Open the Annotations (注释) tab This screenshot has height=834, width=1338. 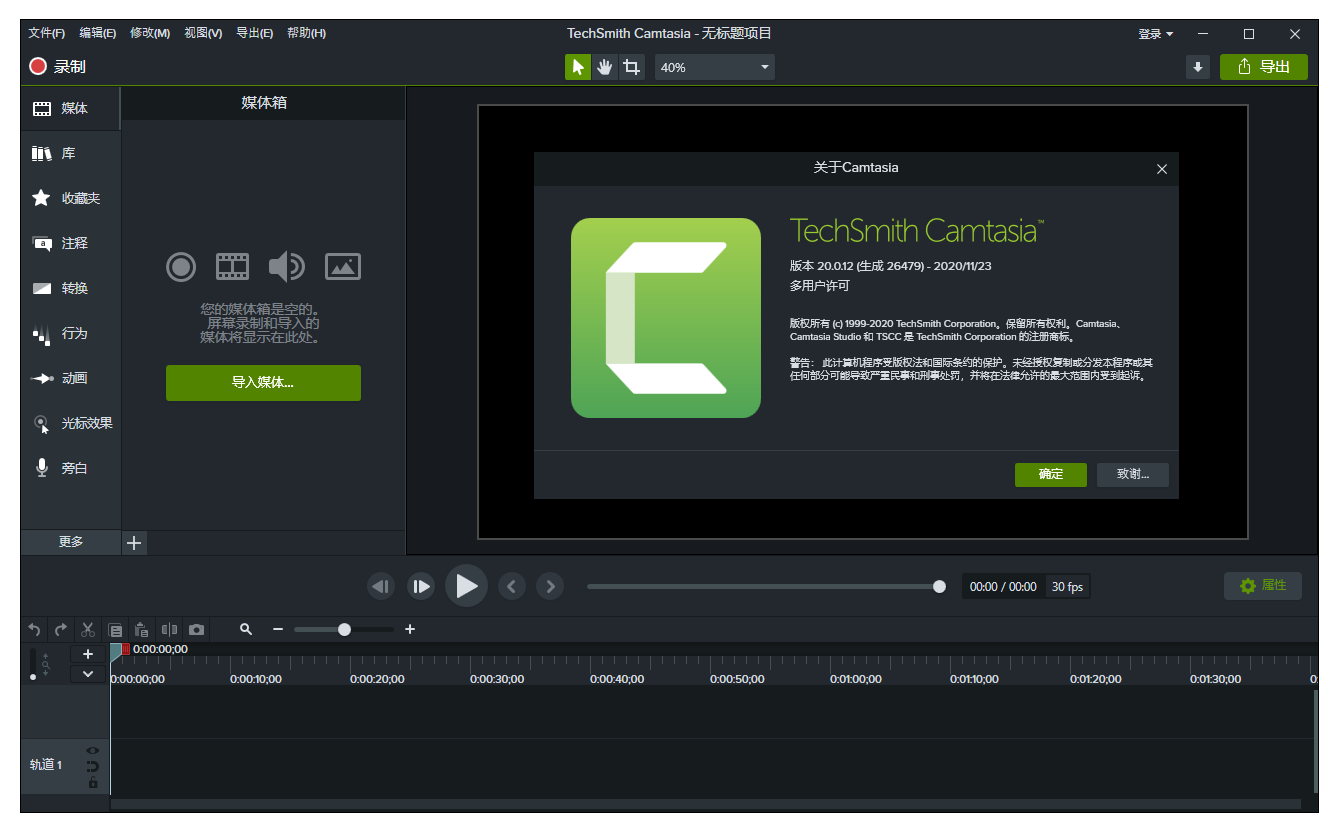[71, 243]
